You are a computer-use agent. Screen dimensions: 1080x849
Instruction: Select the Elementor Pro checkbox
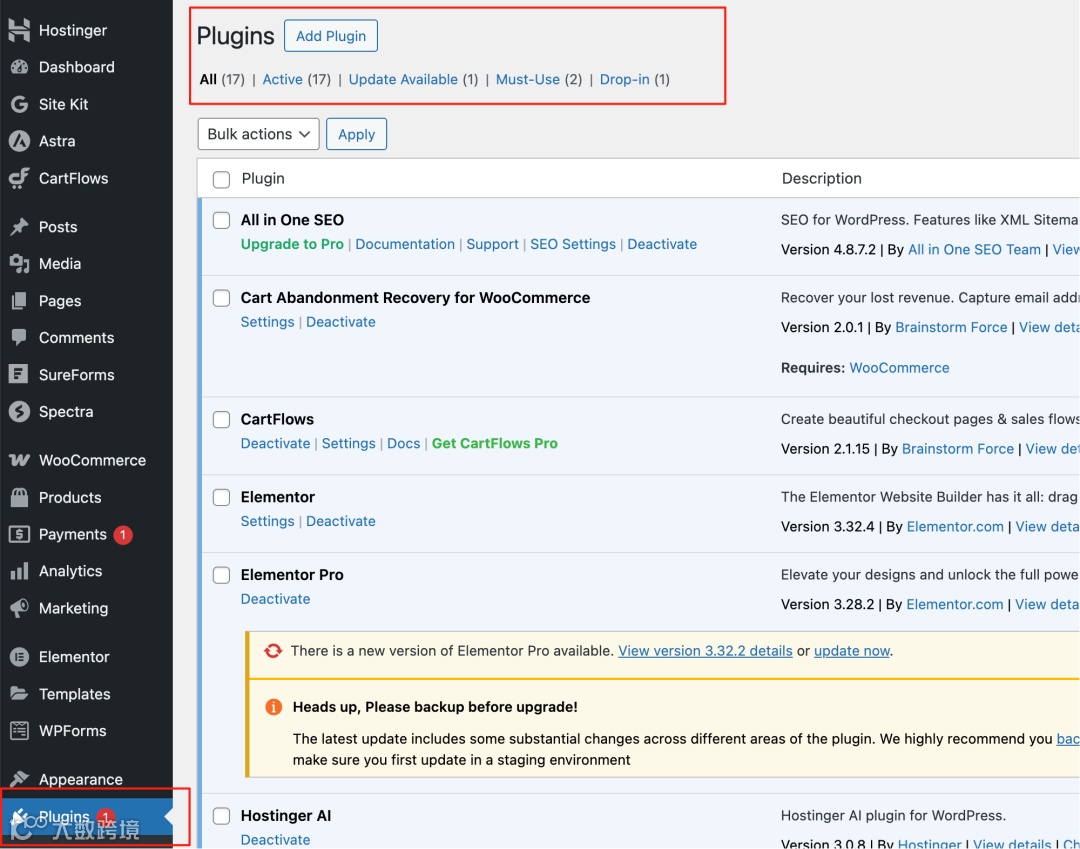click(x=221, y=576)
